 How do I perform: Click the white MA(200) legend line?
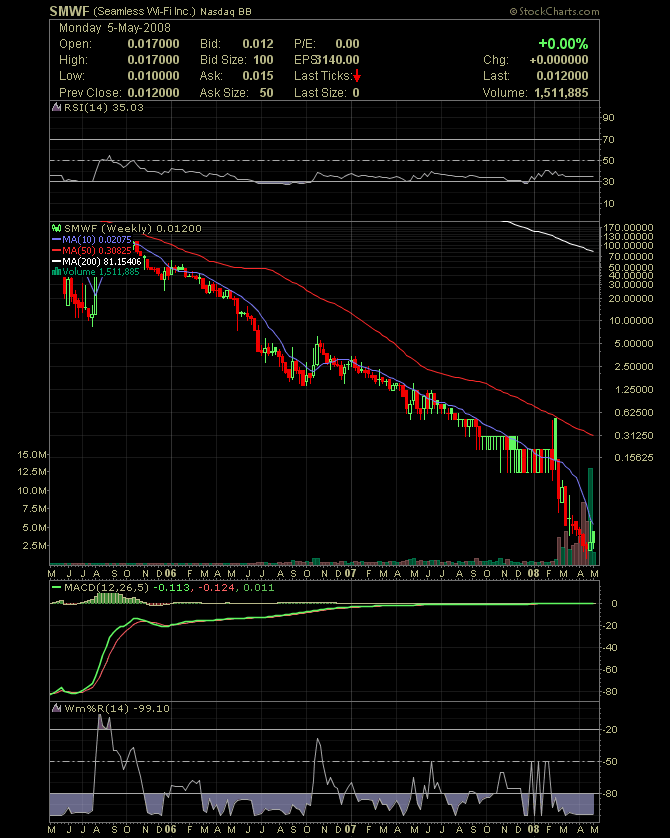coord(56,261)
